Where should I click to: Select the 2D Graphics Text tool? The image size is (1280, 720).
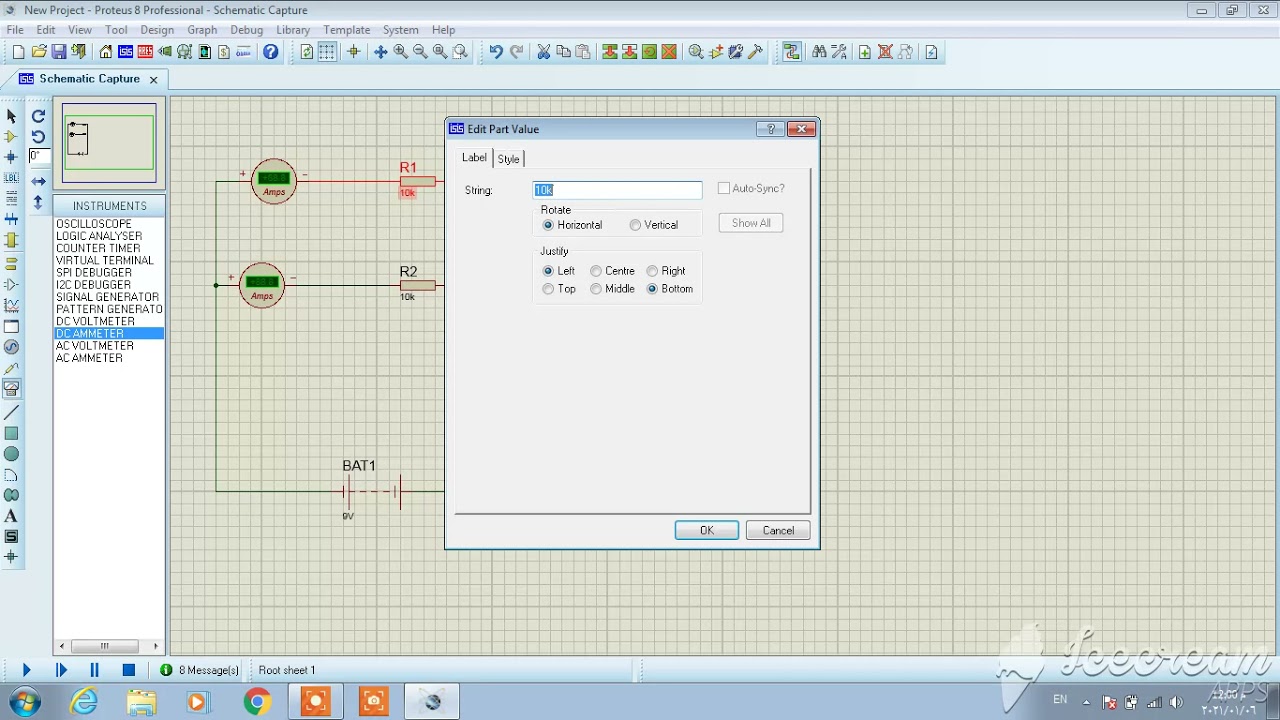click(12, 516)
